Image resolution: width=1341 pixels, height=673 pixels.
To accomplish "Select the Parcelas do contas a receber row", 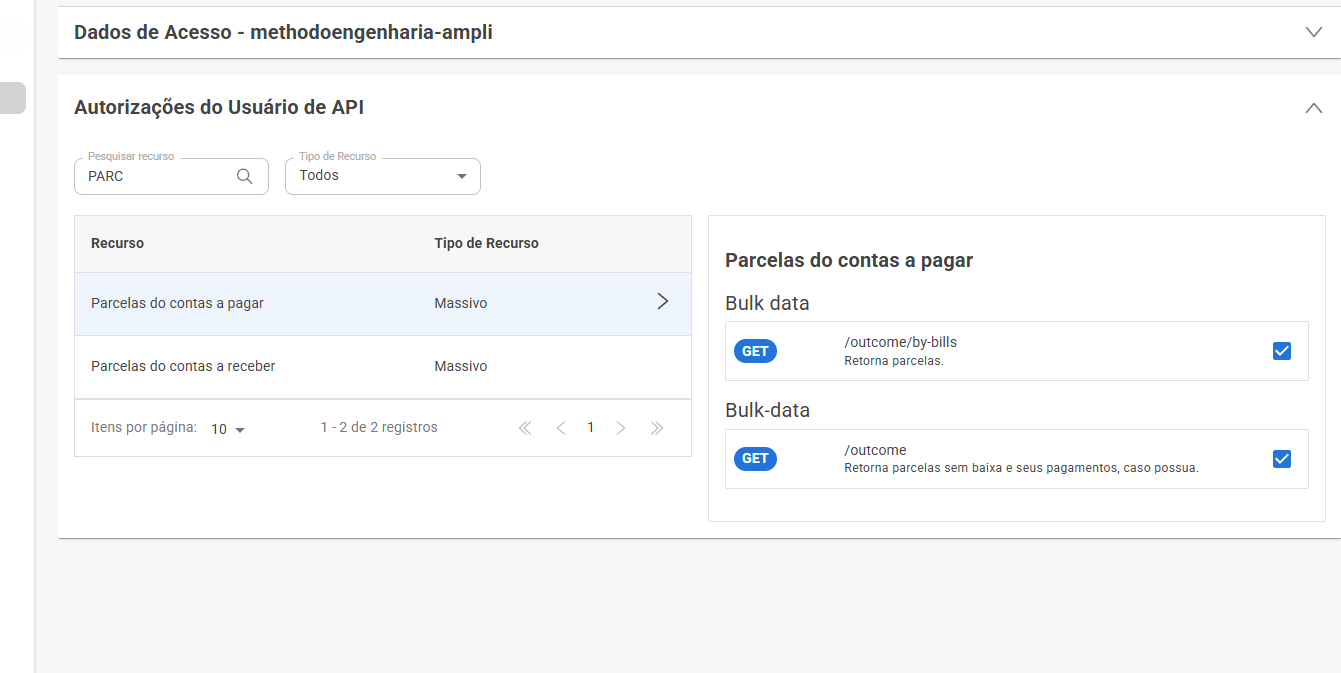I will coord(383,366).
